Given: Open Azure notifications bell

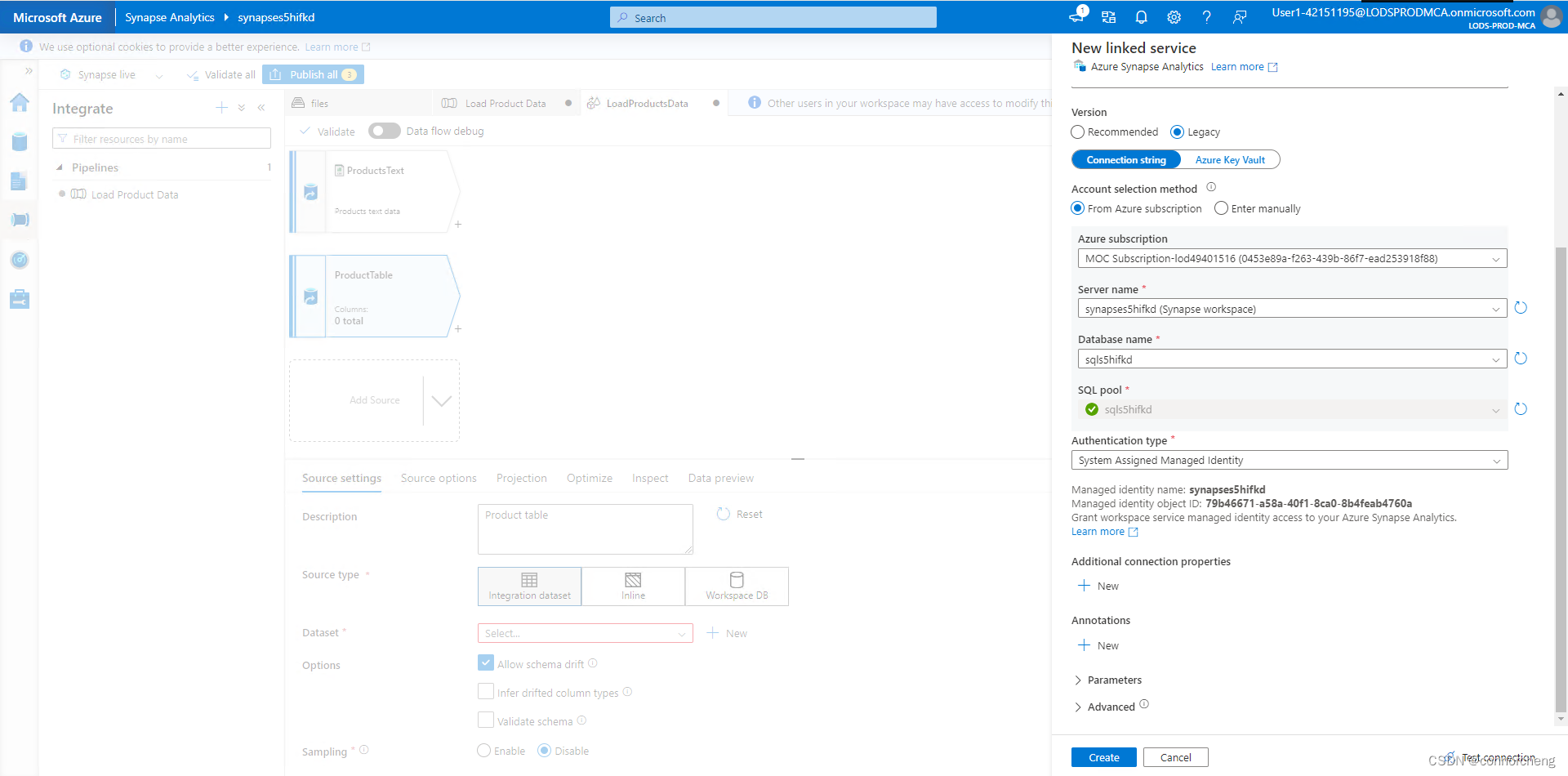Looking at the screenshot, I should point(1141,17).
